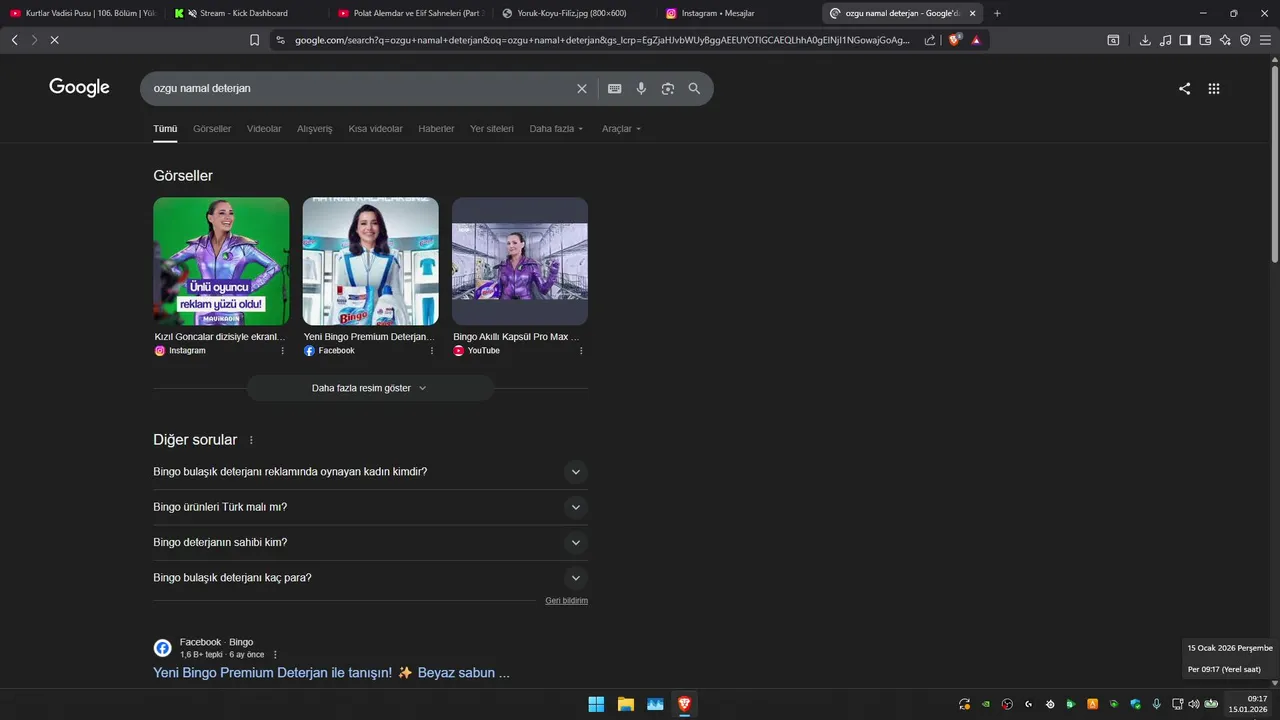Toggle the browser sidebar panel

pos(1185,40)
